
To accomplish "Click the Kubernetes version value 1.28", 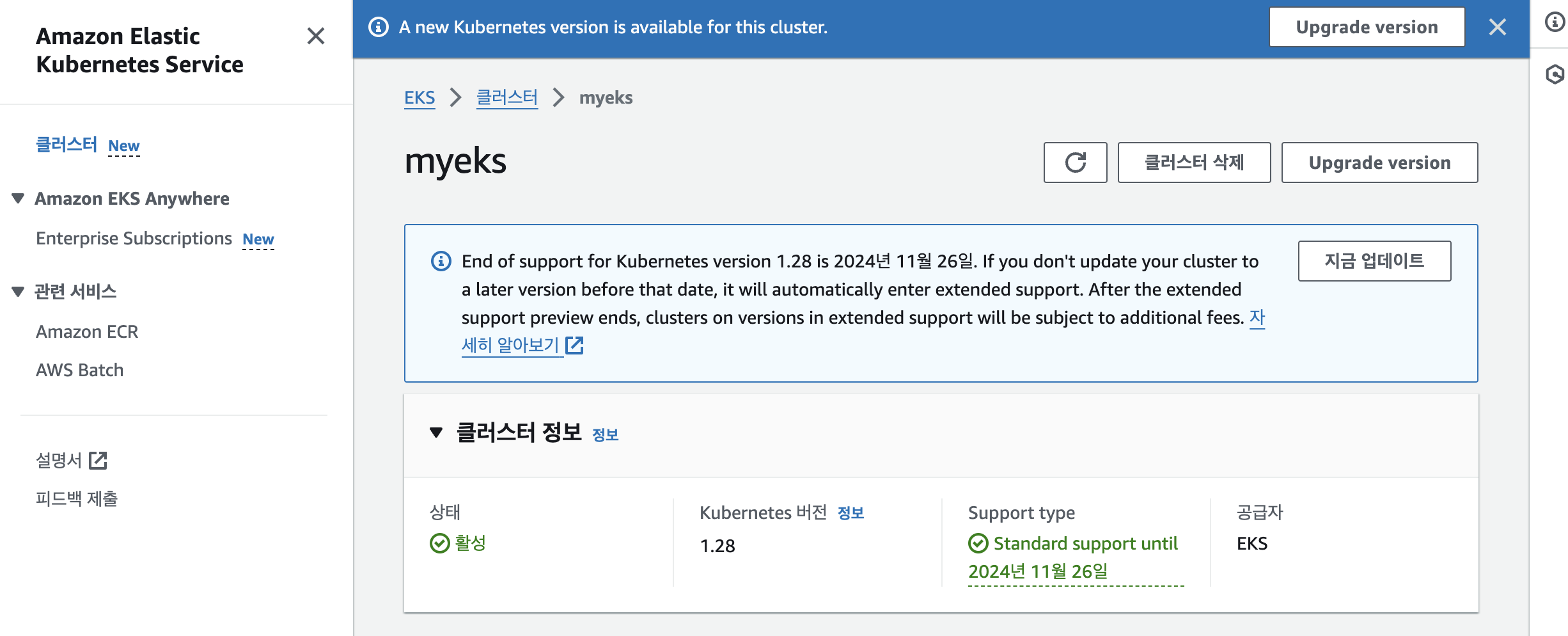I will [x=717, y=546].
